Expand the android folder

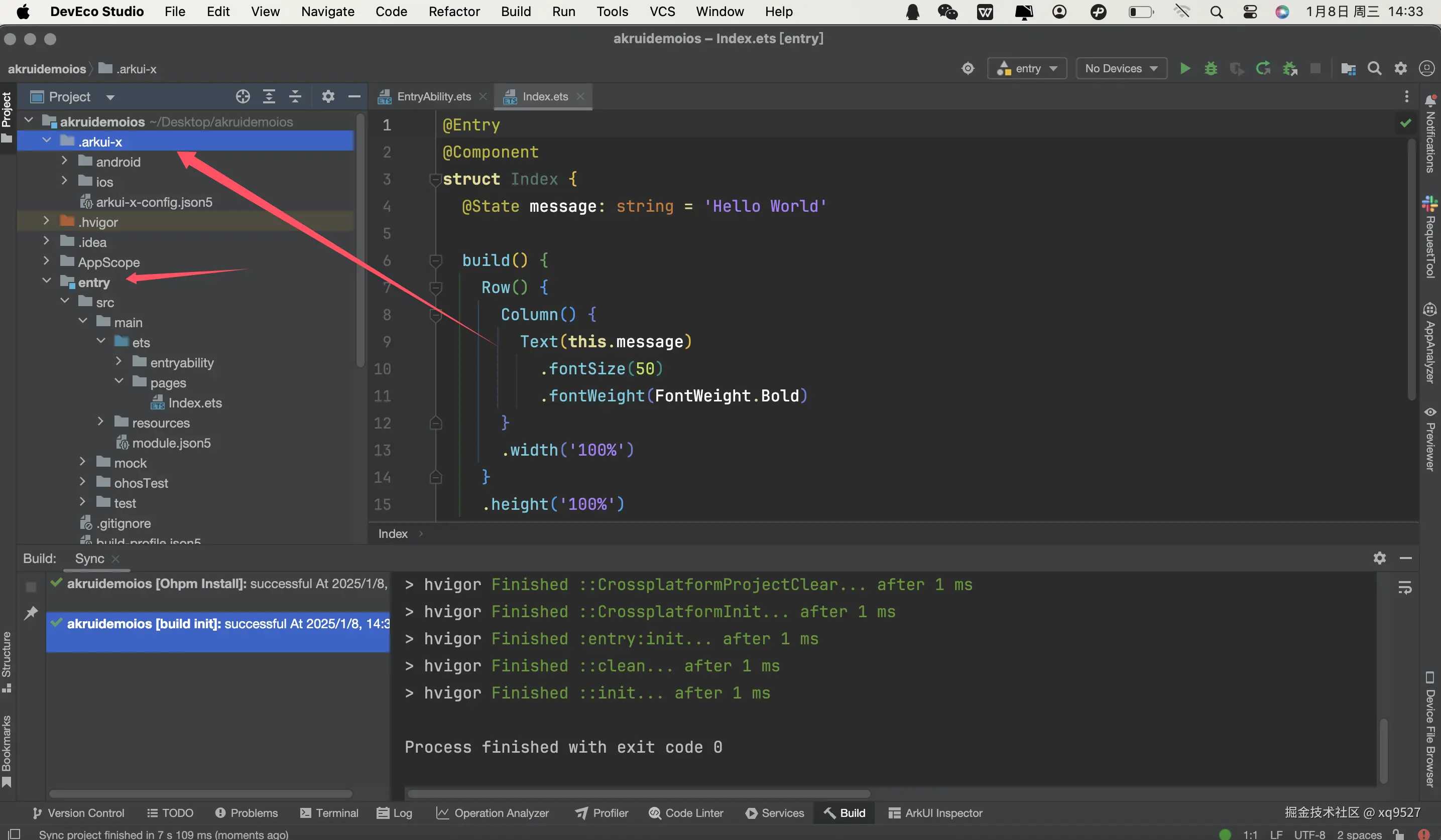click(x=65, y=162)
